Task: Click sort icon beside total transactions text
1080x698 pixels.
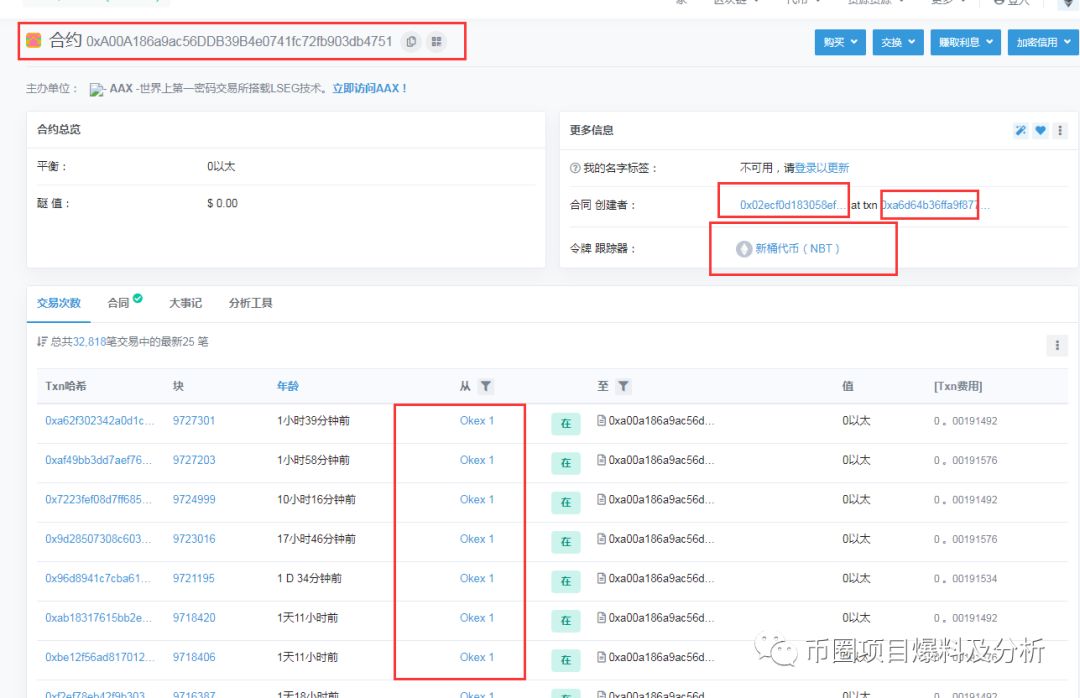Action: 42,342
